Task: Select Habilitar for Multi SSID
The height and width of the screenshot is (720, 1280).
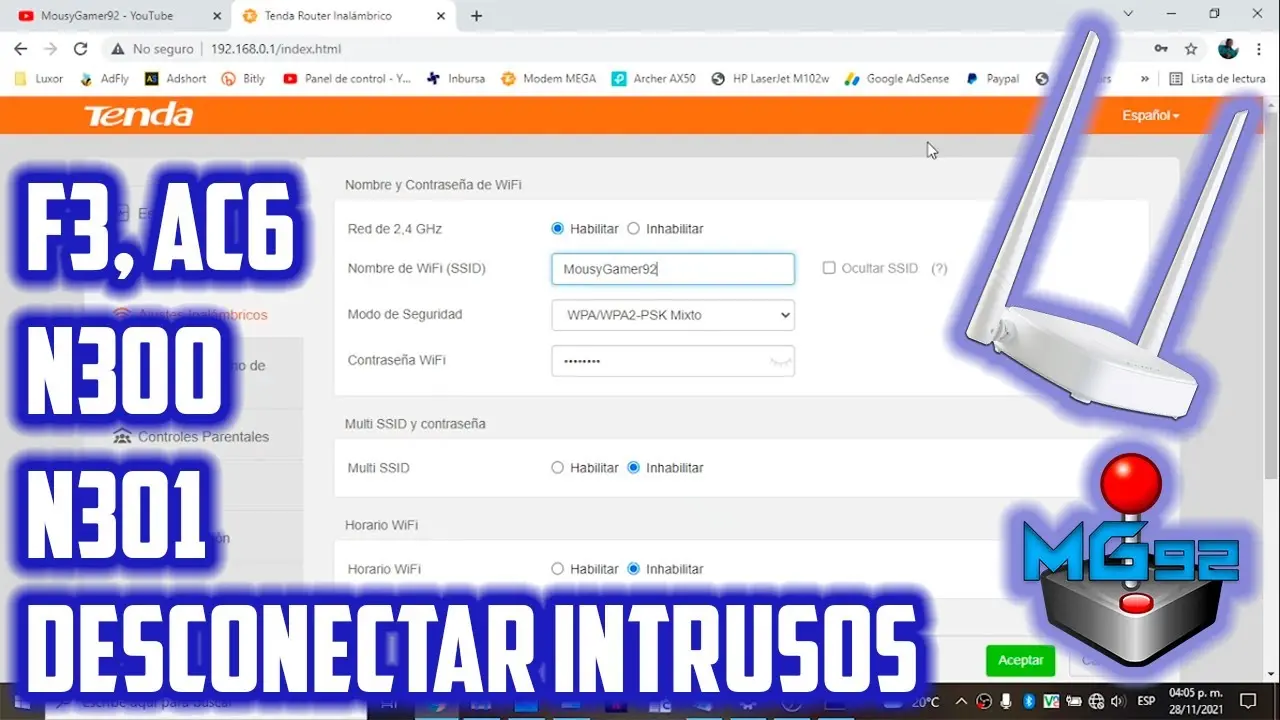Action: (x=558, y=468)
